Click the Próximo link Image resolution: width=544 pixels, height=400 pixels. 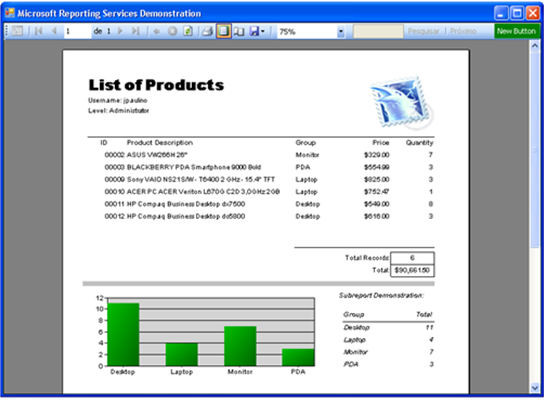pyautogui.click(x=463, y=31)
